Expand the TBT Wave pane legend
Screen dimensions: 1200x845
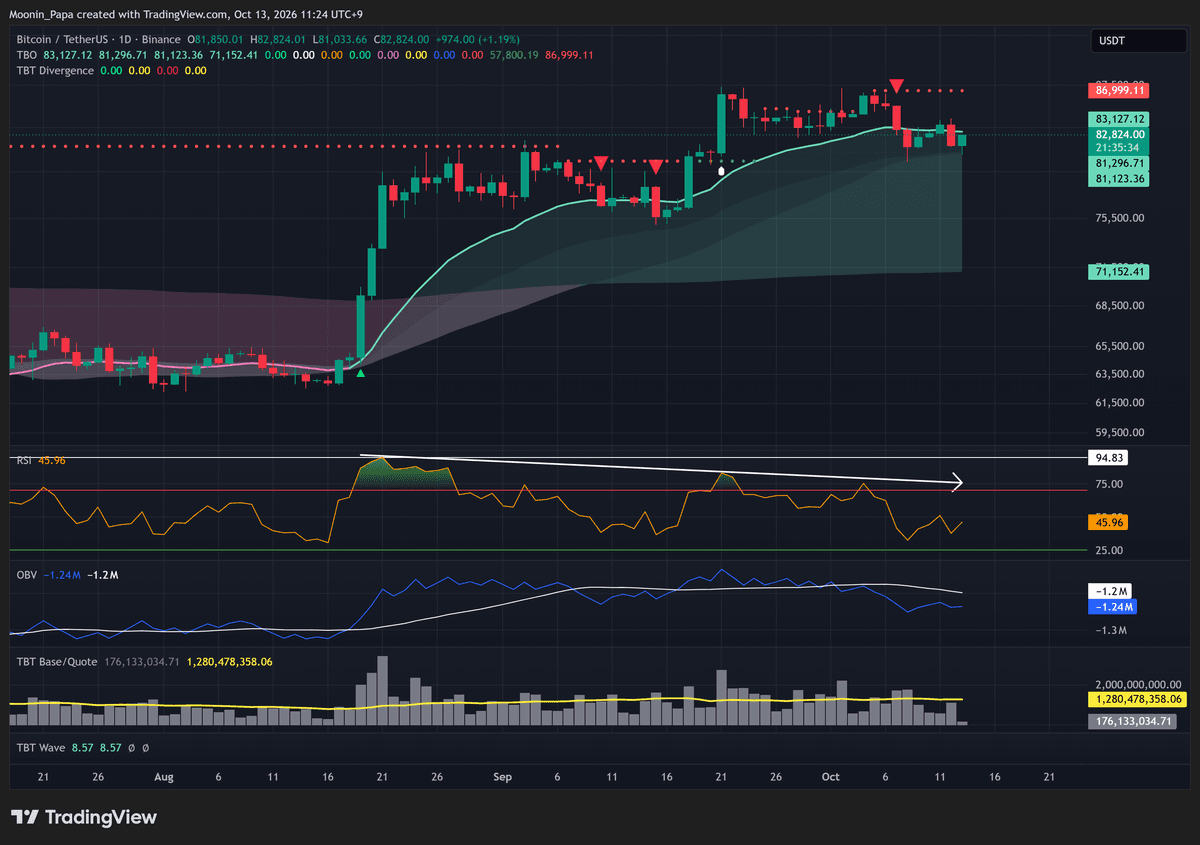pyautogui.click(x=41, y=747)
